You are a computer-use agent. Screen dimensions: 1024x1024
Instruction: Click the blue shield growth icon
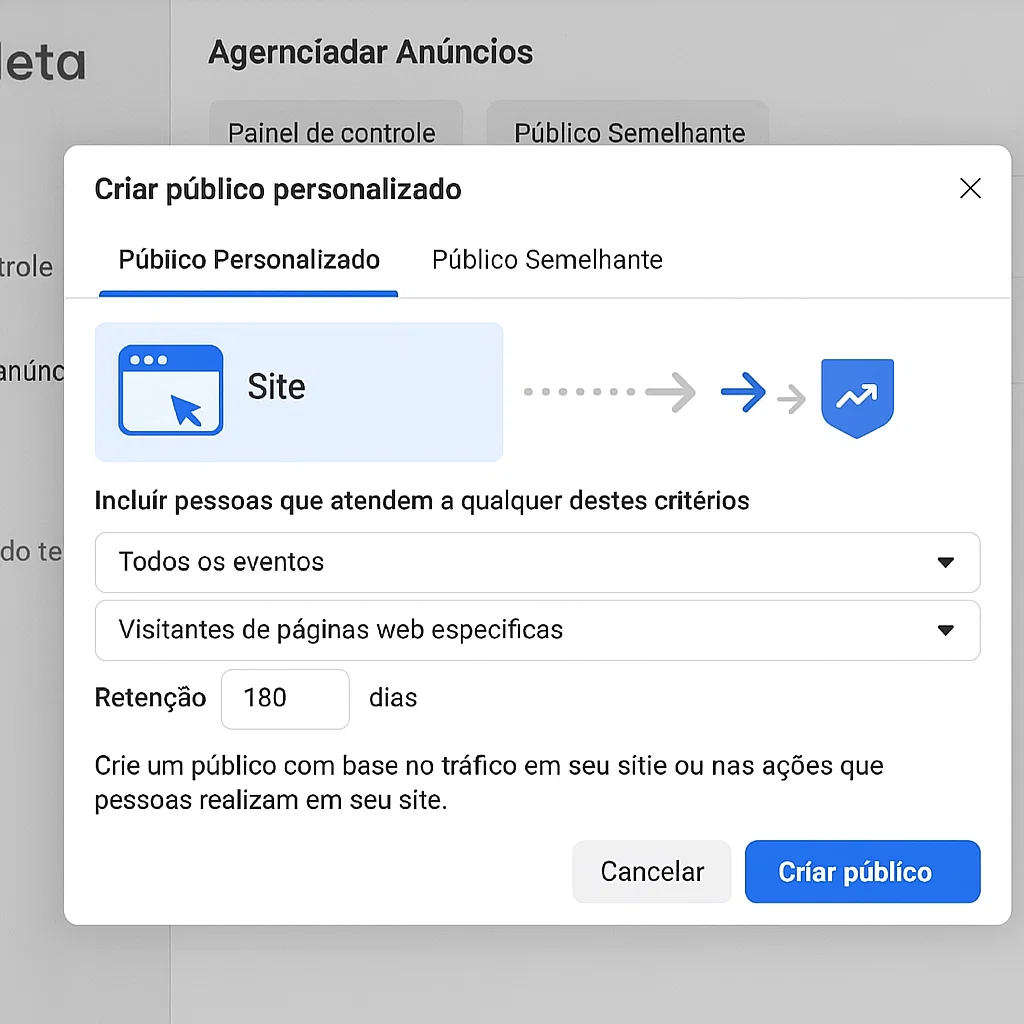857,398
